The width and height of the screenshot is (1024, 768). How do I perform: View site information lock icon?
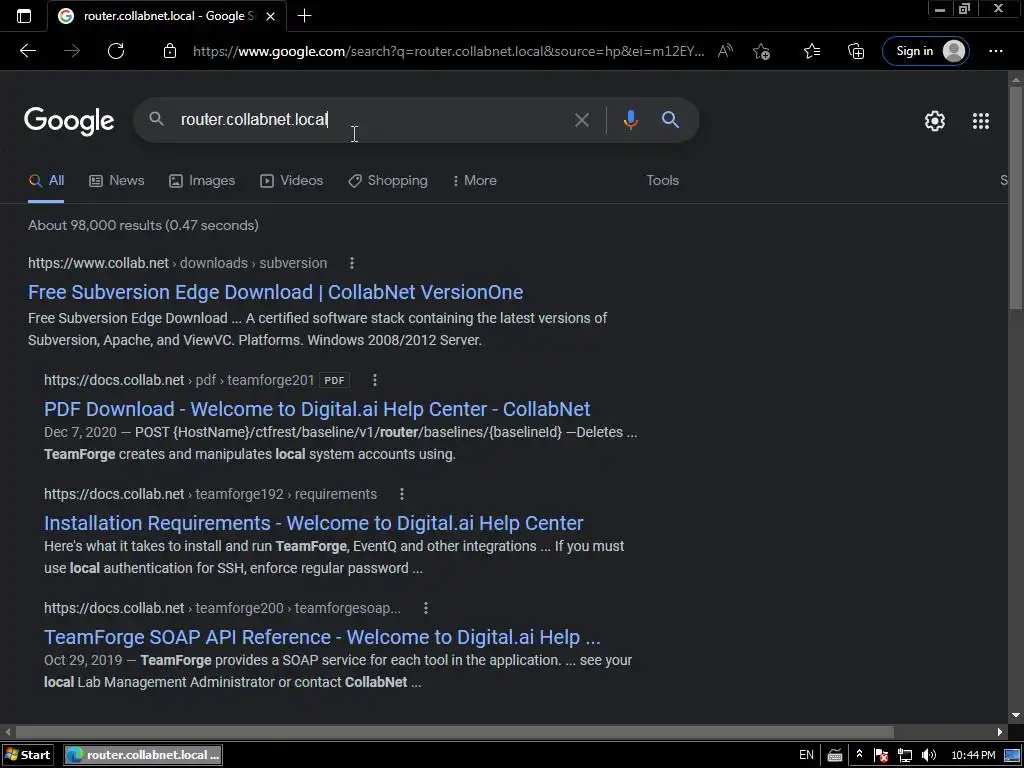coord(170,51)
